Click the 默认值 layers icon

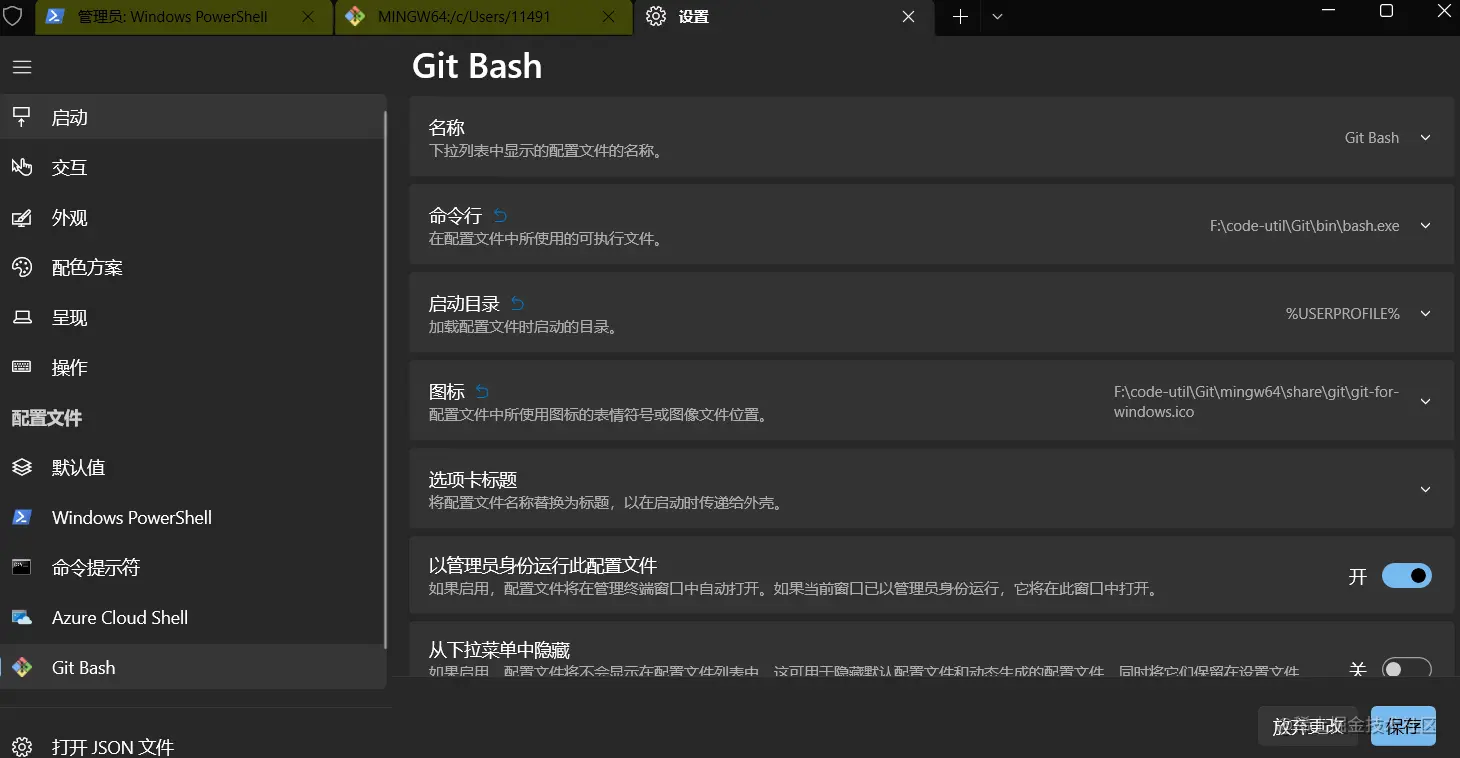click(x=22, y=467)
